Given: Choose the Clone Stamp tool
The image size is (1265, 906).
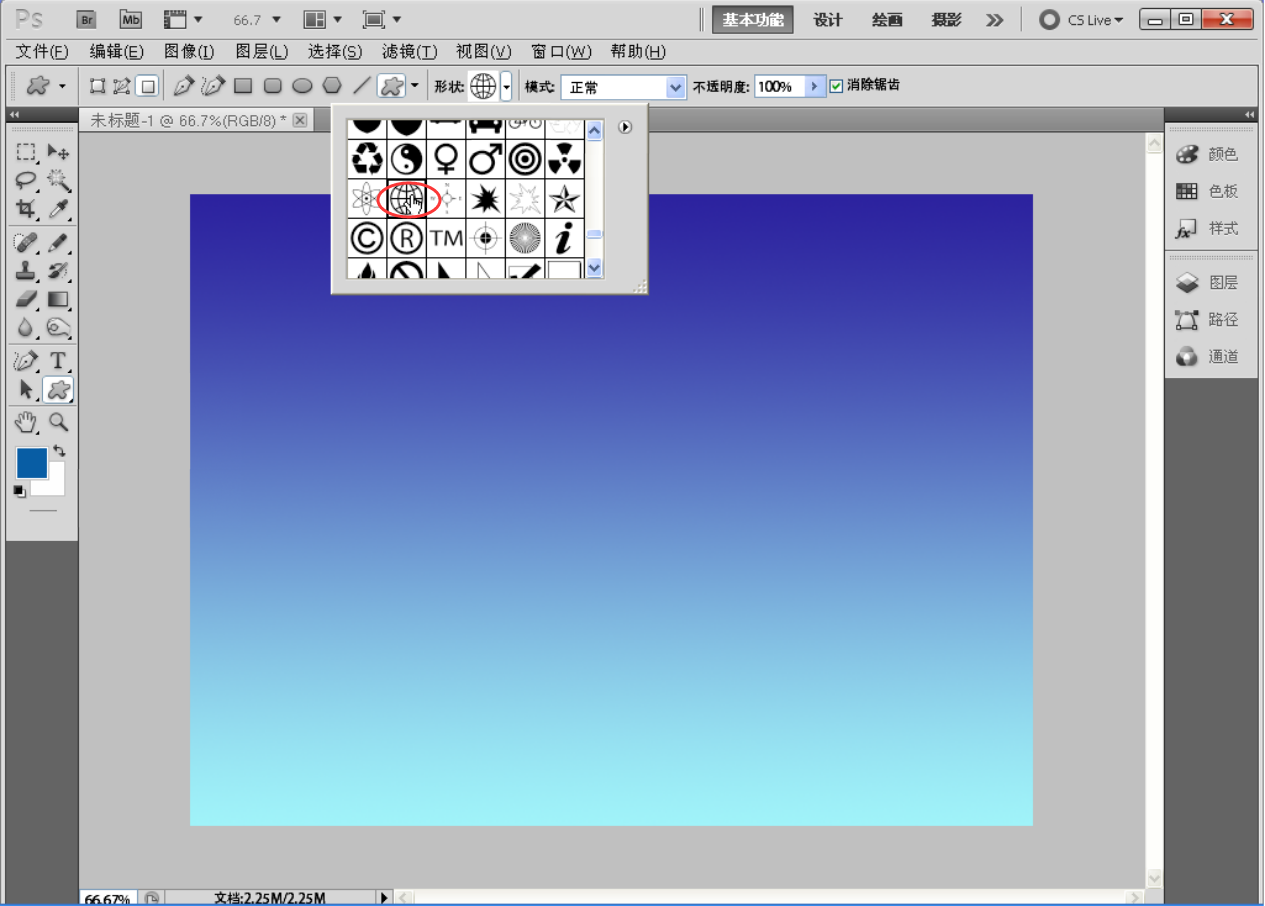Looking at the screenshot, I should [x=26, y=270].
